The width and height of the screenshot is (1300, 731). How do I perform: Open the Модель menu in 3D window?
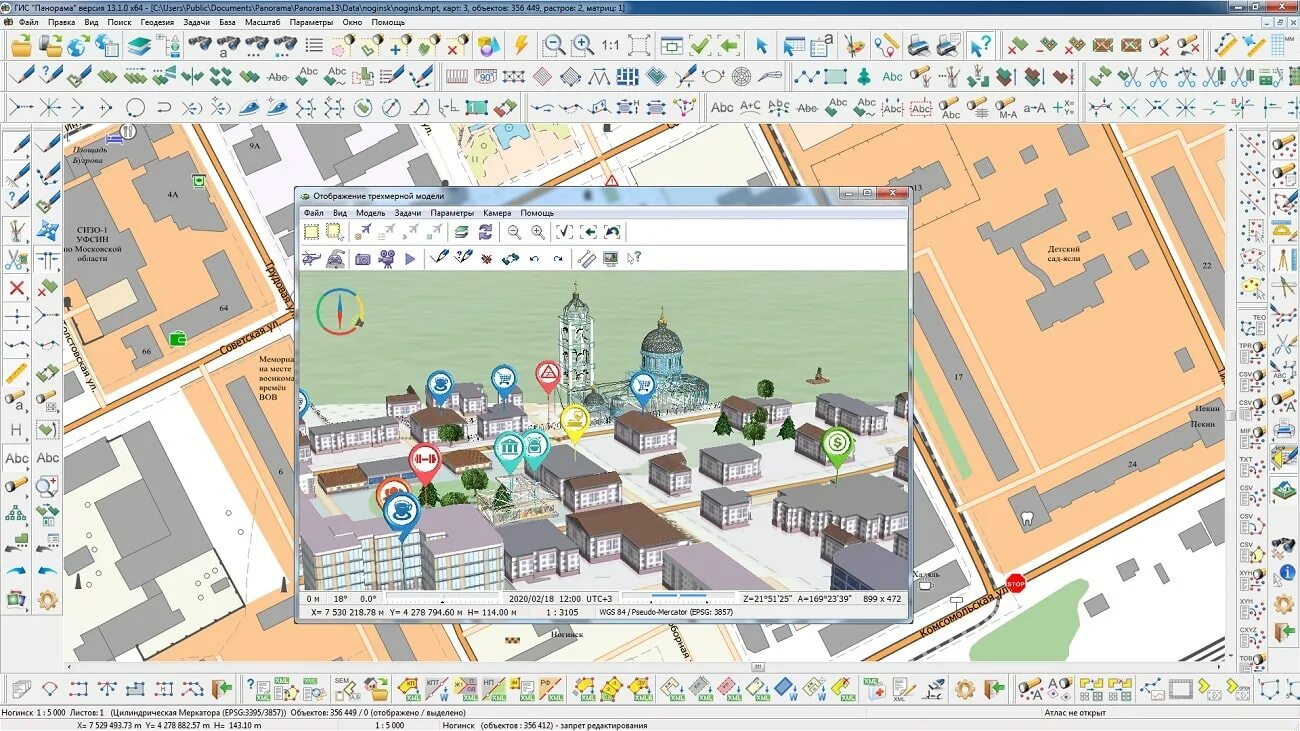point(370,213)
